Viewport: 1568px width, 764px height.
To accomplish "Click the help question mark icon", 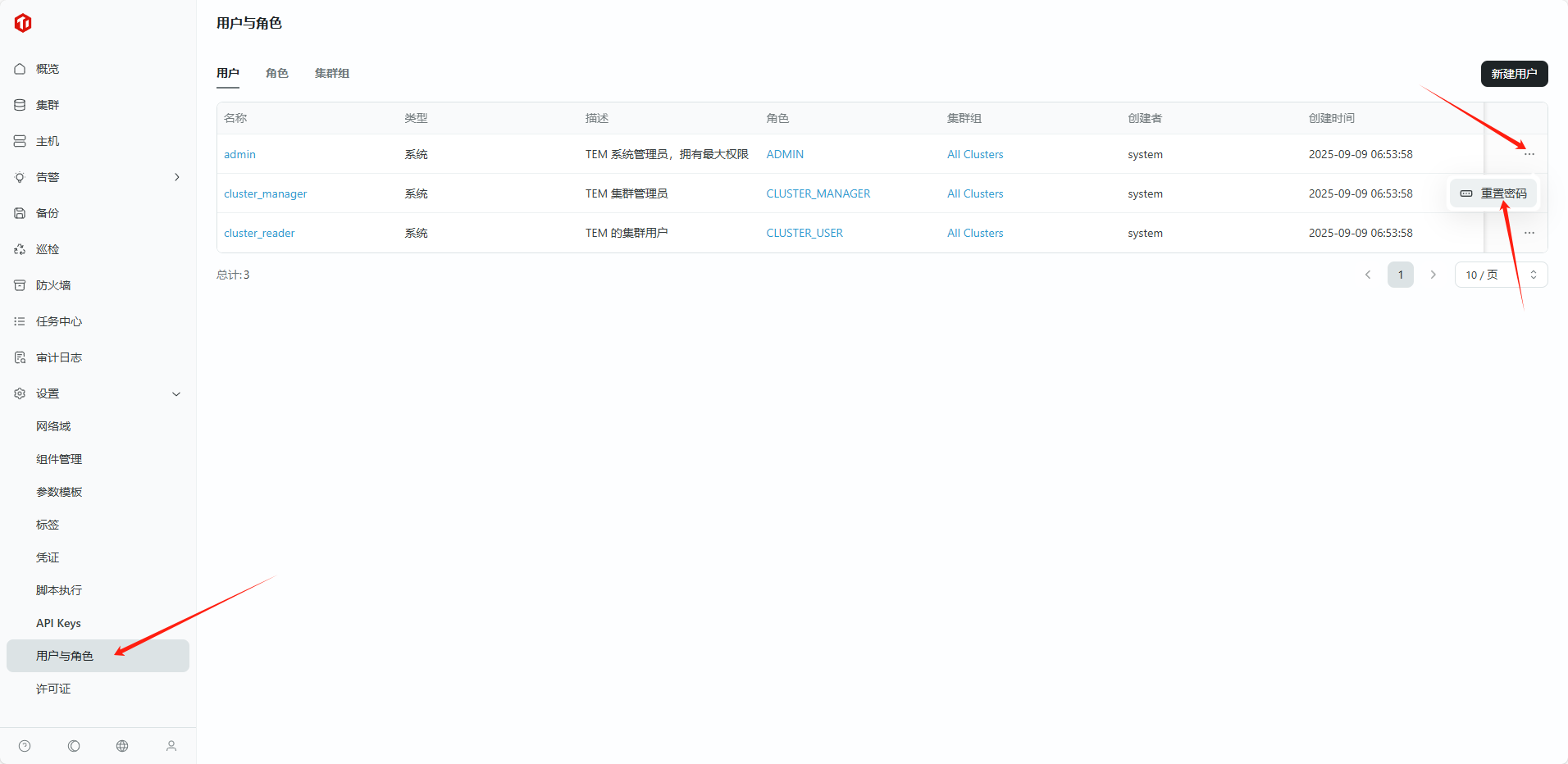I will 25,746.
